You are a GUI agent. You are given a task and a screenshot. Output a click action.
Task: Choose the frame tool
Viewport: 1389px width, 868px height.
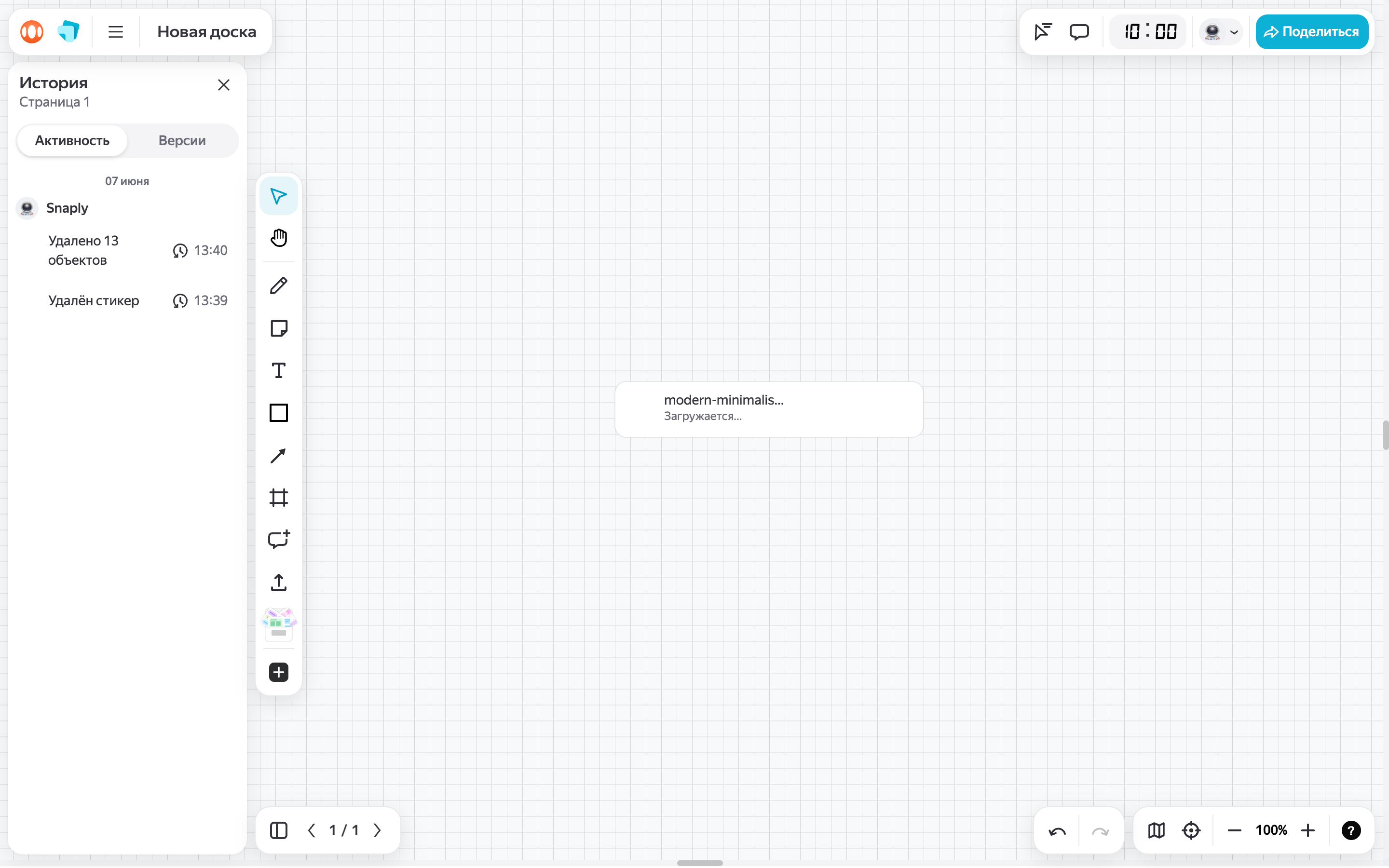(278, 498)
